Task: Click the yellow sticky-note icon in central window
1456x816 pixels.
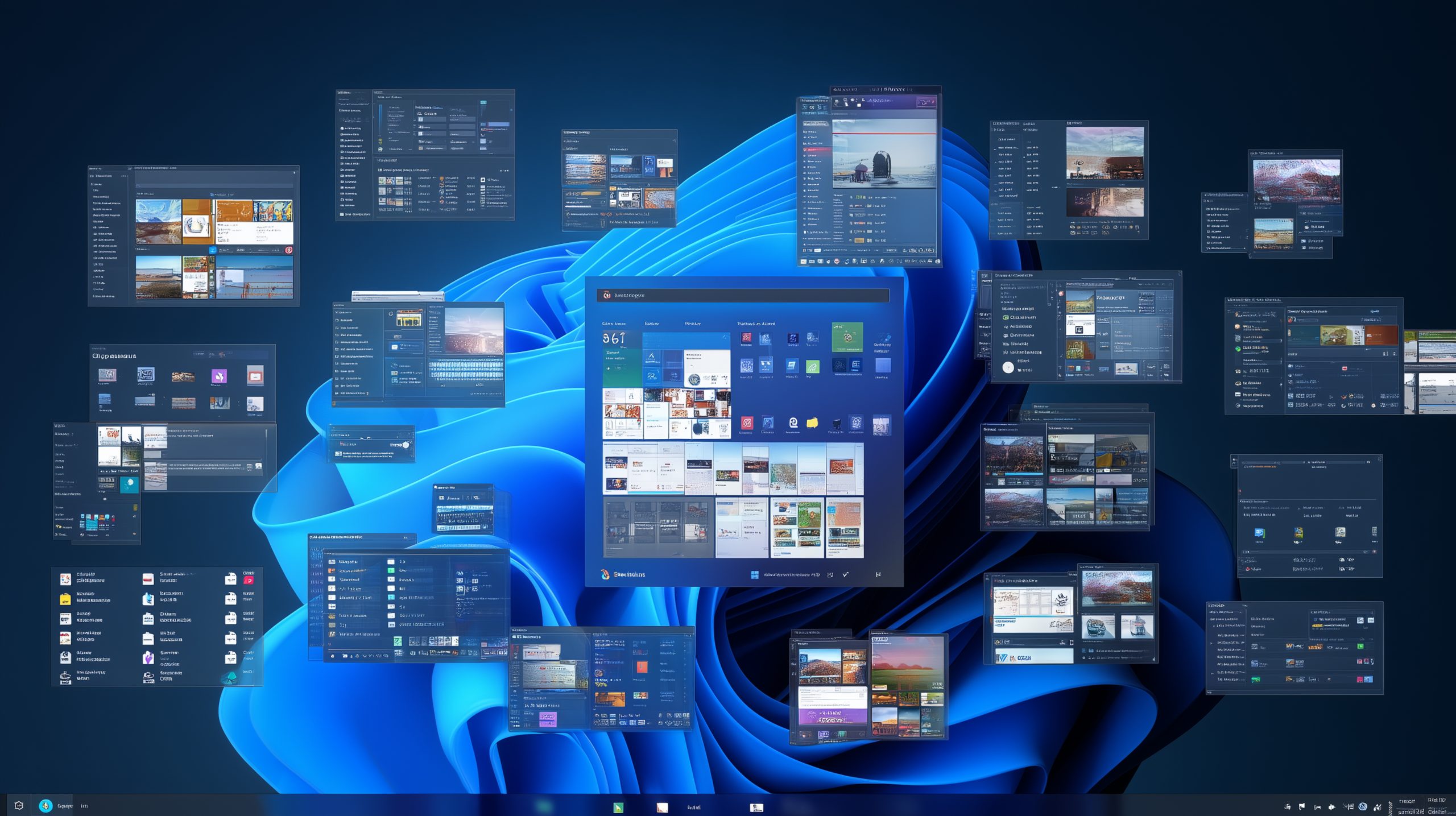Action: pyautogui.click(x=812, y=423)
